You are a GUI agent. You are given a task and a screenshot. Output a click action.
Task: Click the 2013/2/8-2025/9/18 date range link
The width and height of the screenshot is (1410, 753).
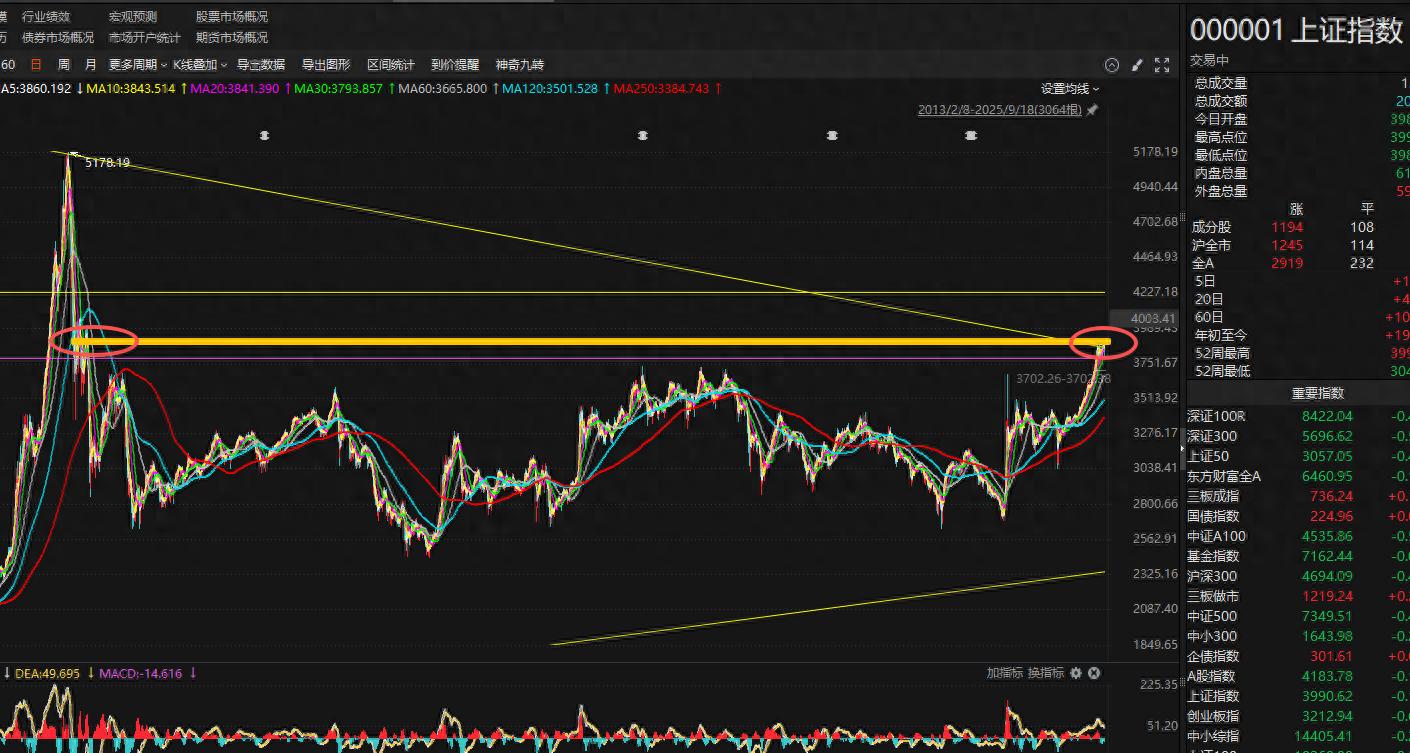click(x=1000, y=110)
